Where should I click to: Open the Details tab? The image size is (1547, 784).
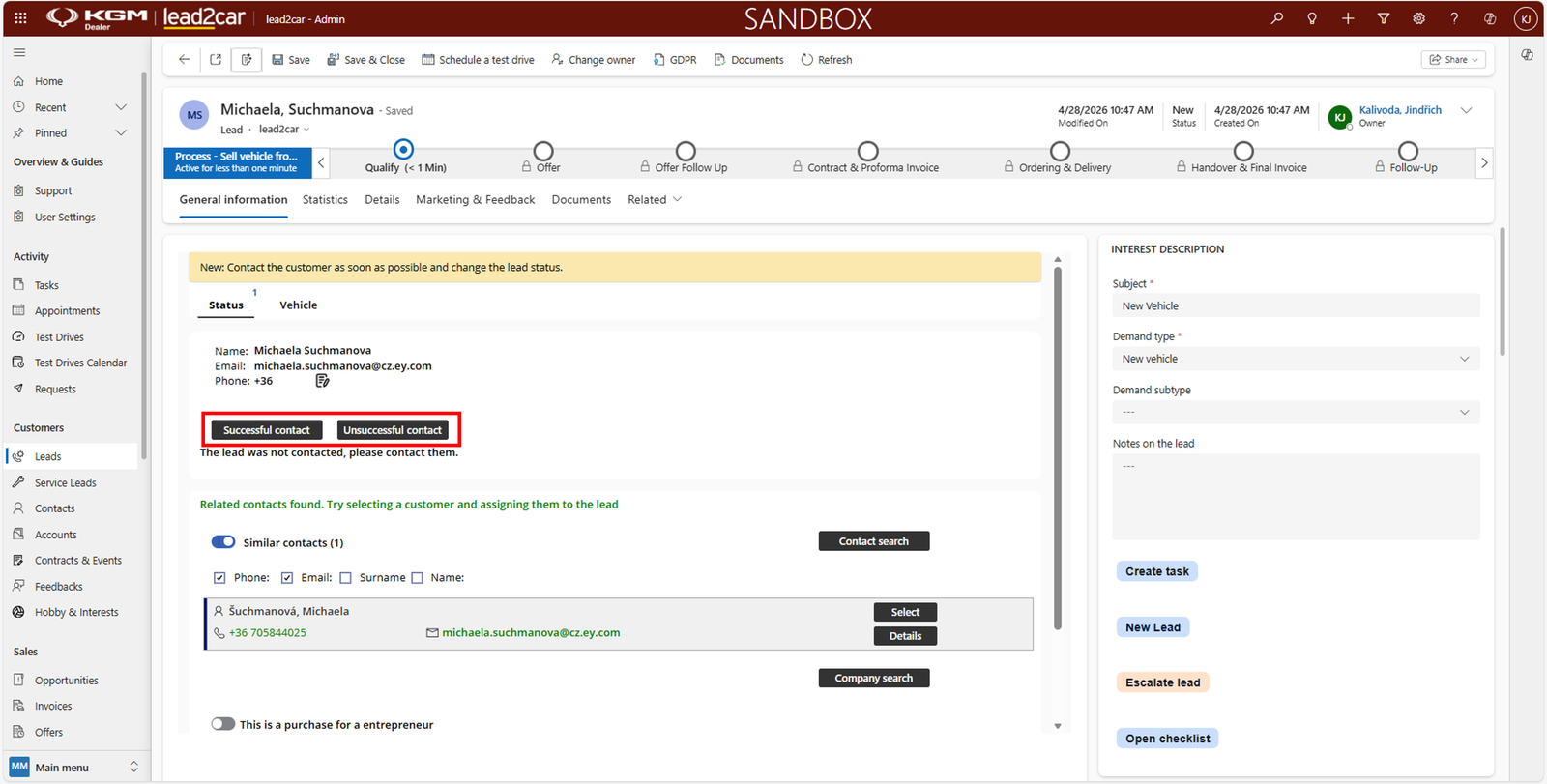(382, 200)
